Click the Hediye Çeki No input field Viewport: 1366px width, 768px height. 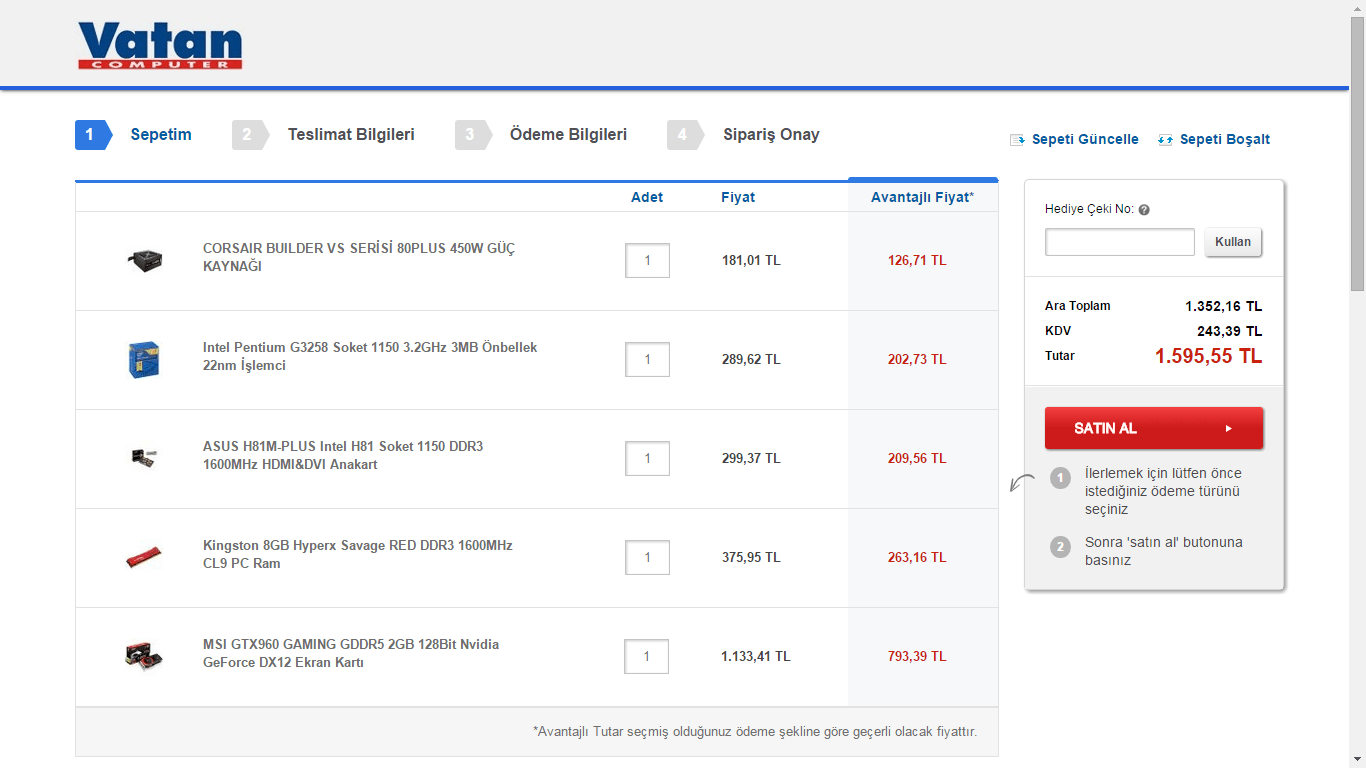click(1119, 242)
